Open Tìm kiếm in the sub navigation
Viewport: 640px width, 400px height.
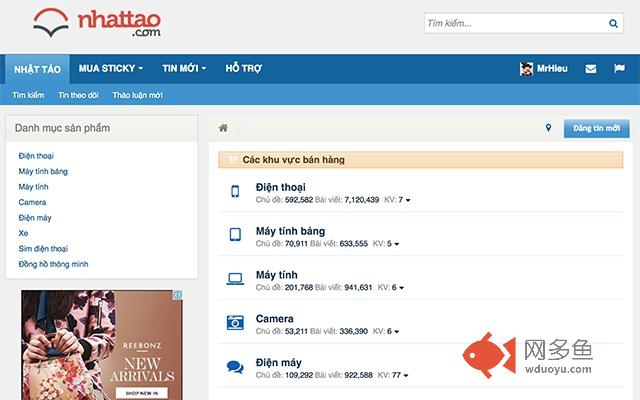click(x=28, y=95)
